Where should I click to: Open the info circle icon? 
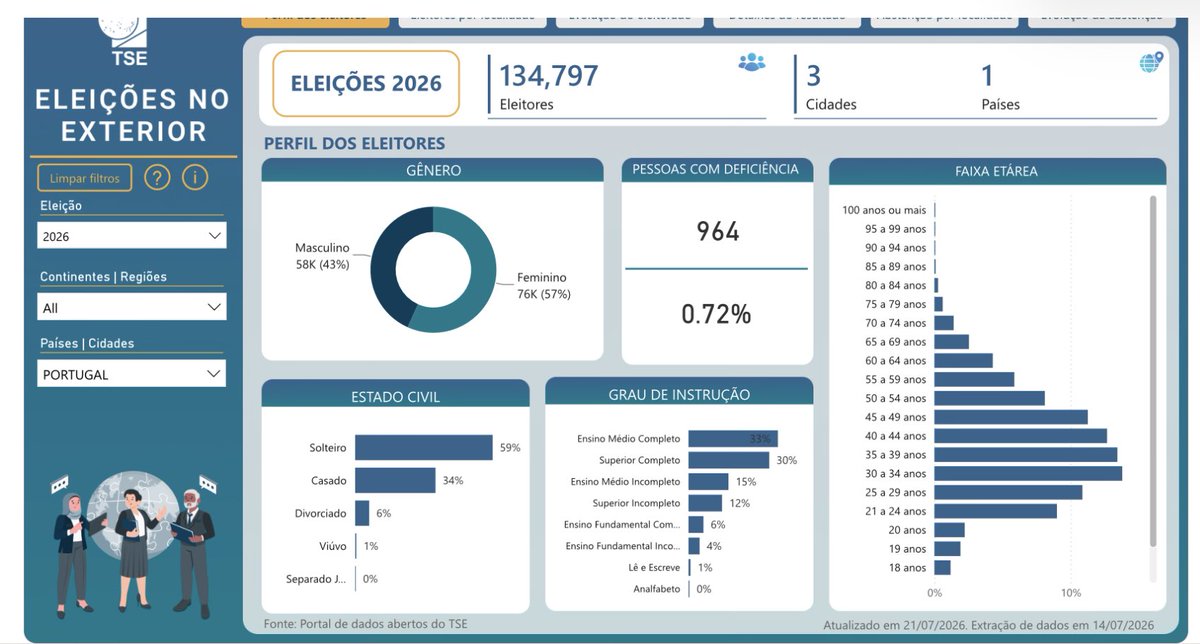[195, 178]
